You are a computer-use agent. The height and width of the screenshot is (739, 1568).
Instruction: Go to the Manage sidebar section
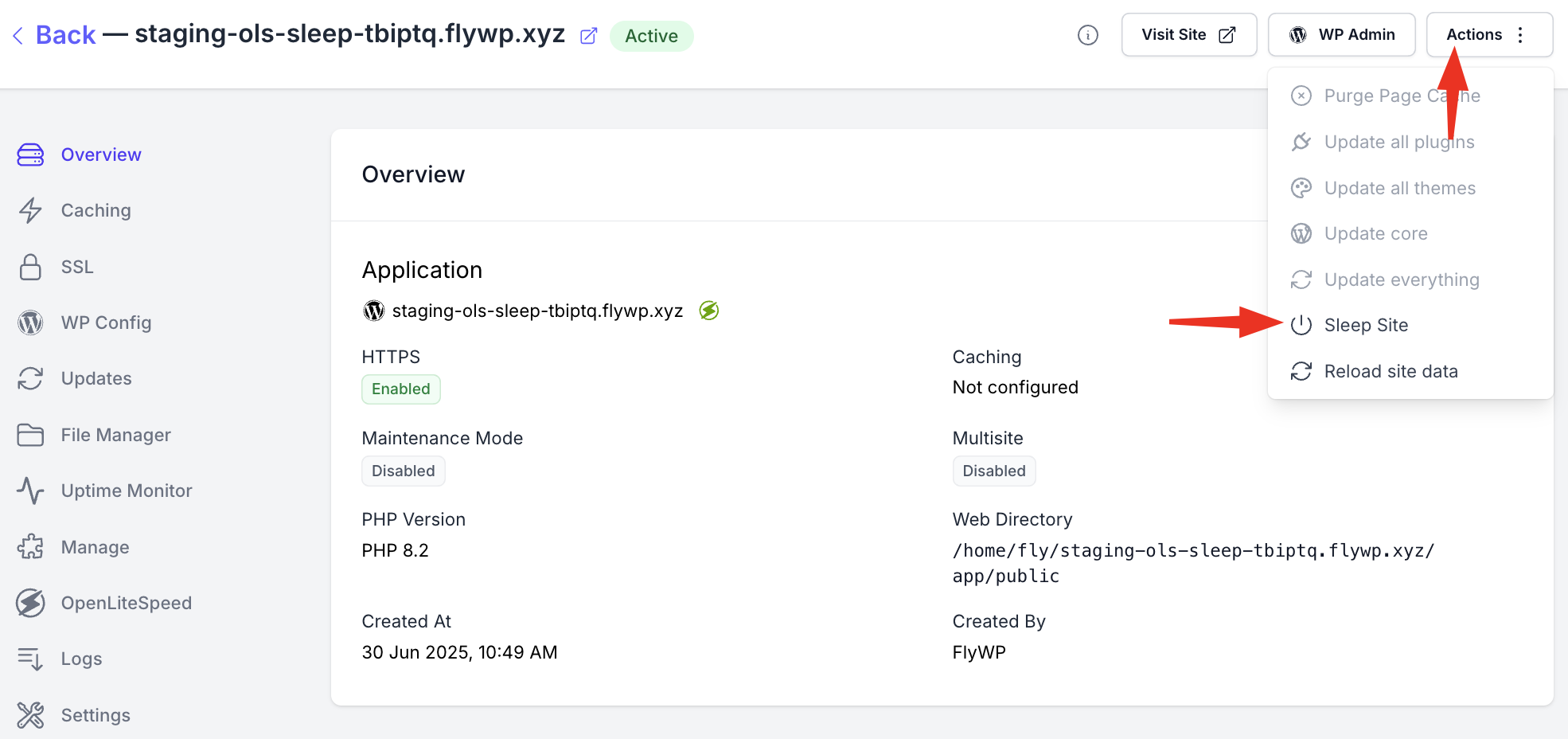tap(95, 547)
